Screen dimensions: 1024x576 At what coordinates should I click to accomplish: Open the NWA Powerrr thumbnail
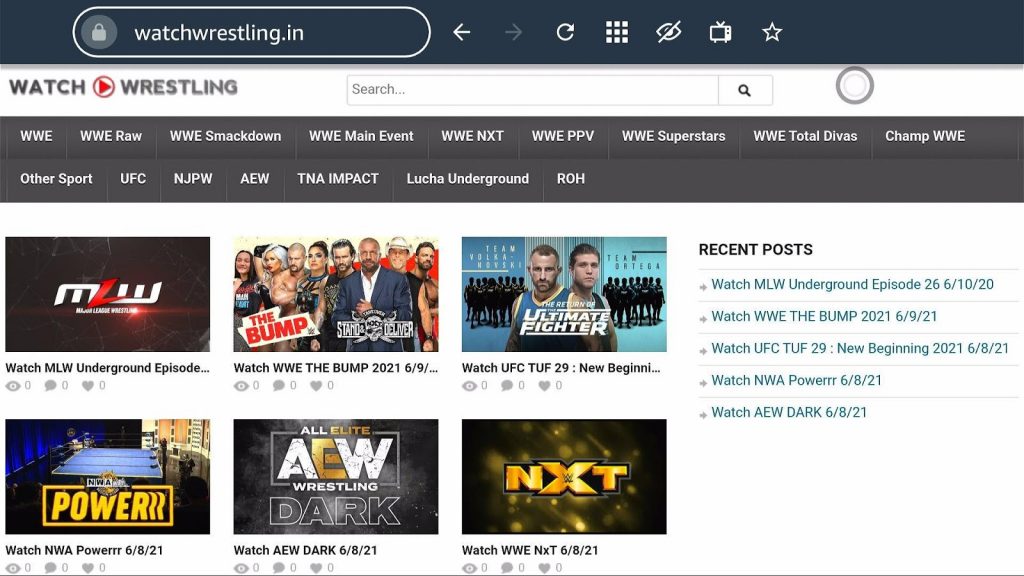pyautogui.click(x=108, y=477)
